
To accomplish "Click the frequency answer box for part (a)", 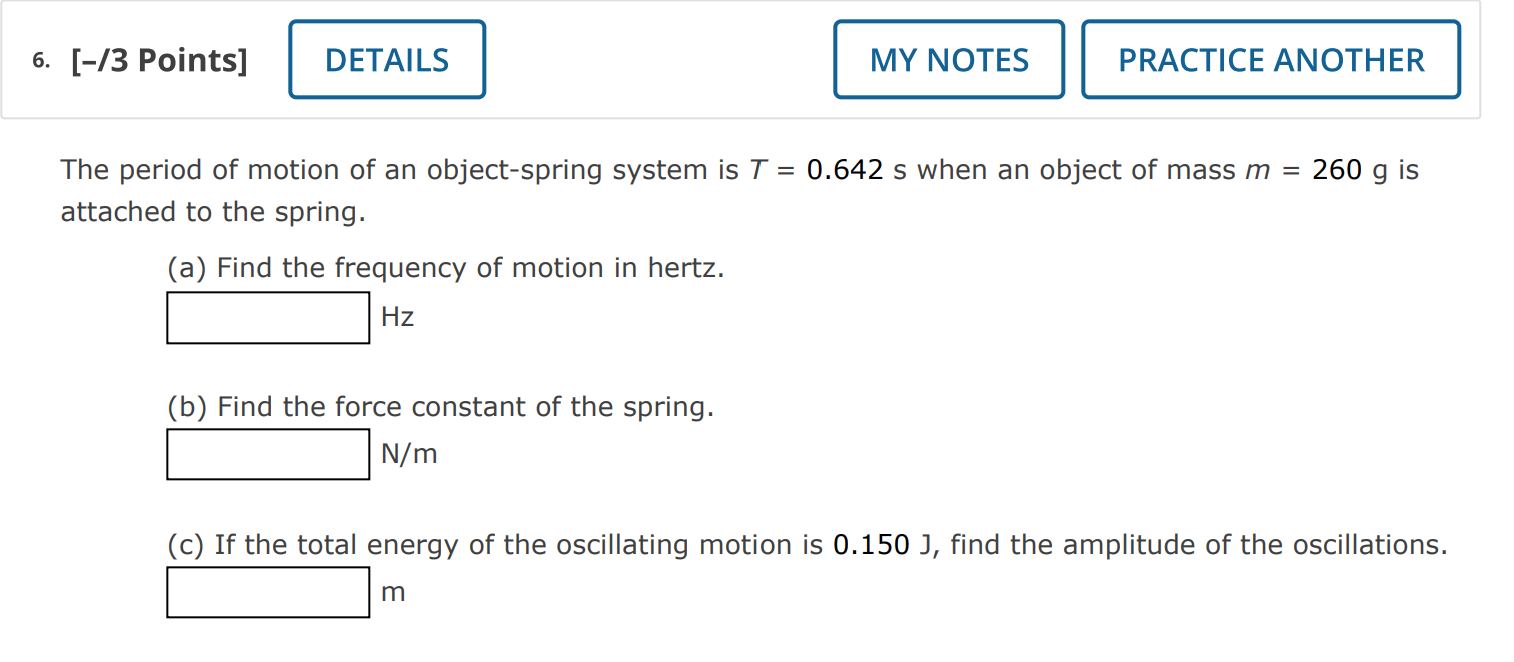I will [267, 316].
